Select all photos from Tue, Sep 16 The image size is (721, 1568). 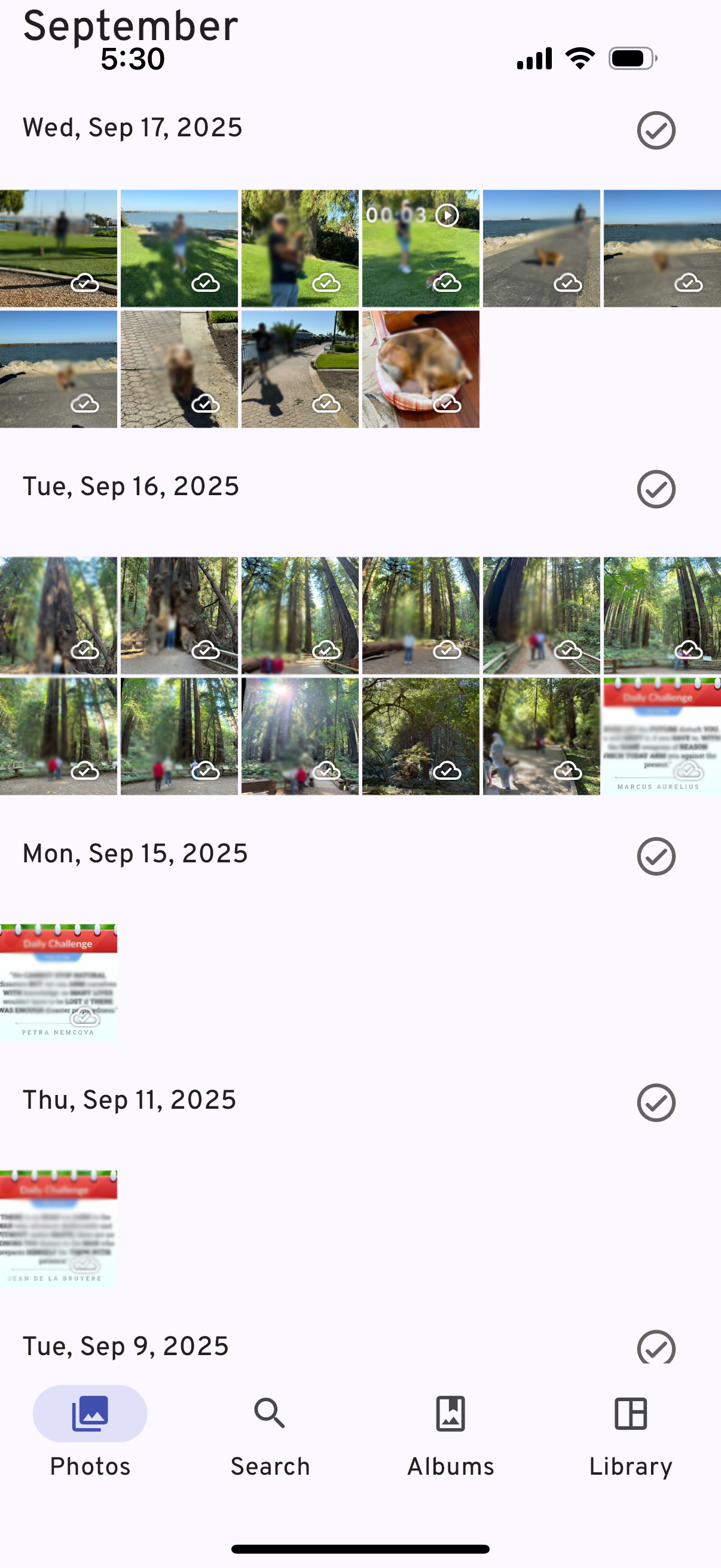[x=656, y=489]
